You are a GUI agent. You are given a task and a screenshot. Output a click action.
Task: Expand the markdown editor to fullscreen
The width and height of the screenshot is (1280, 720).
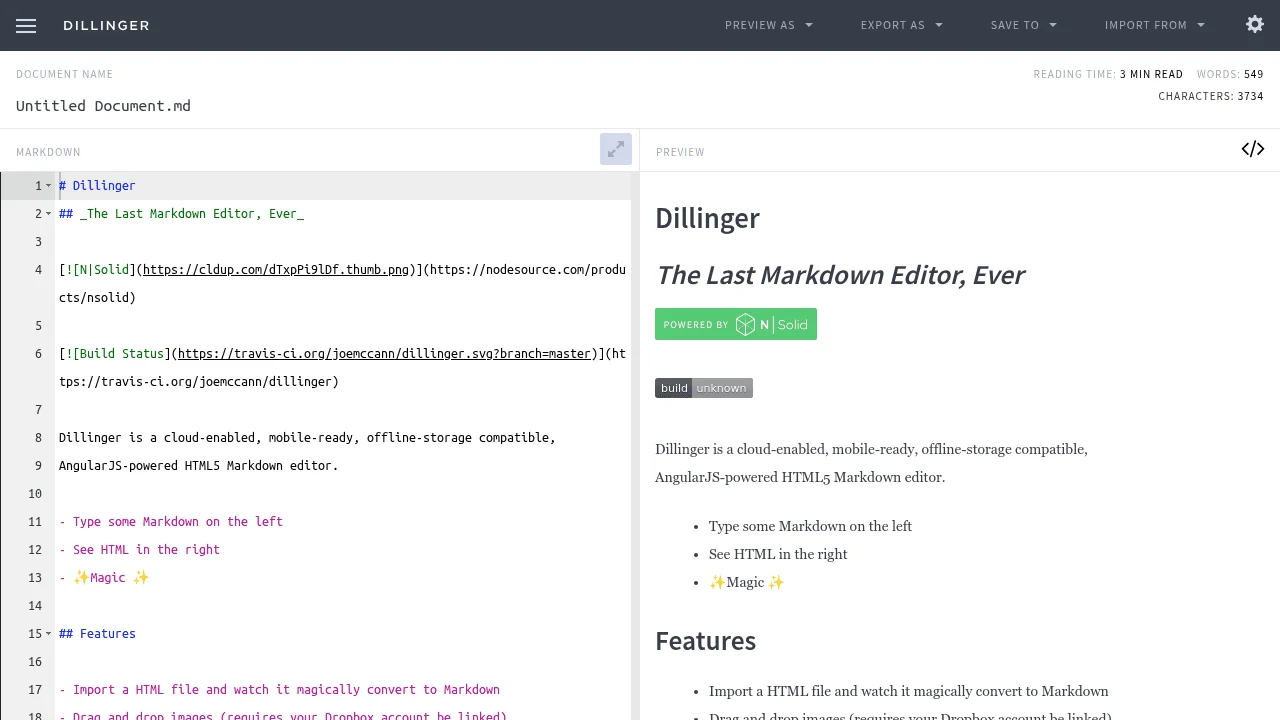[616, 149]
